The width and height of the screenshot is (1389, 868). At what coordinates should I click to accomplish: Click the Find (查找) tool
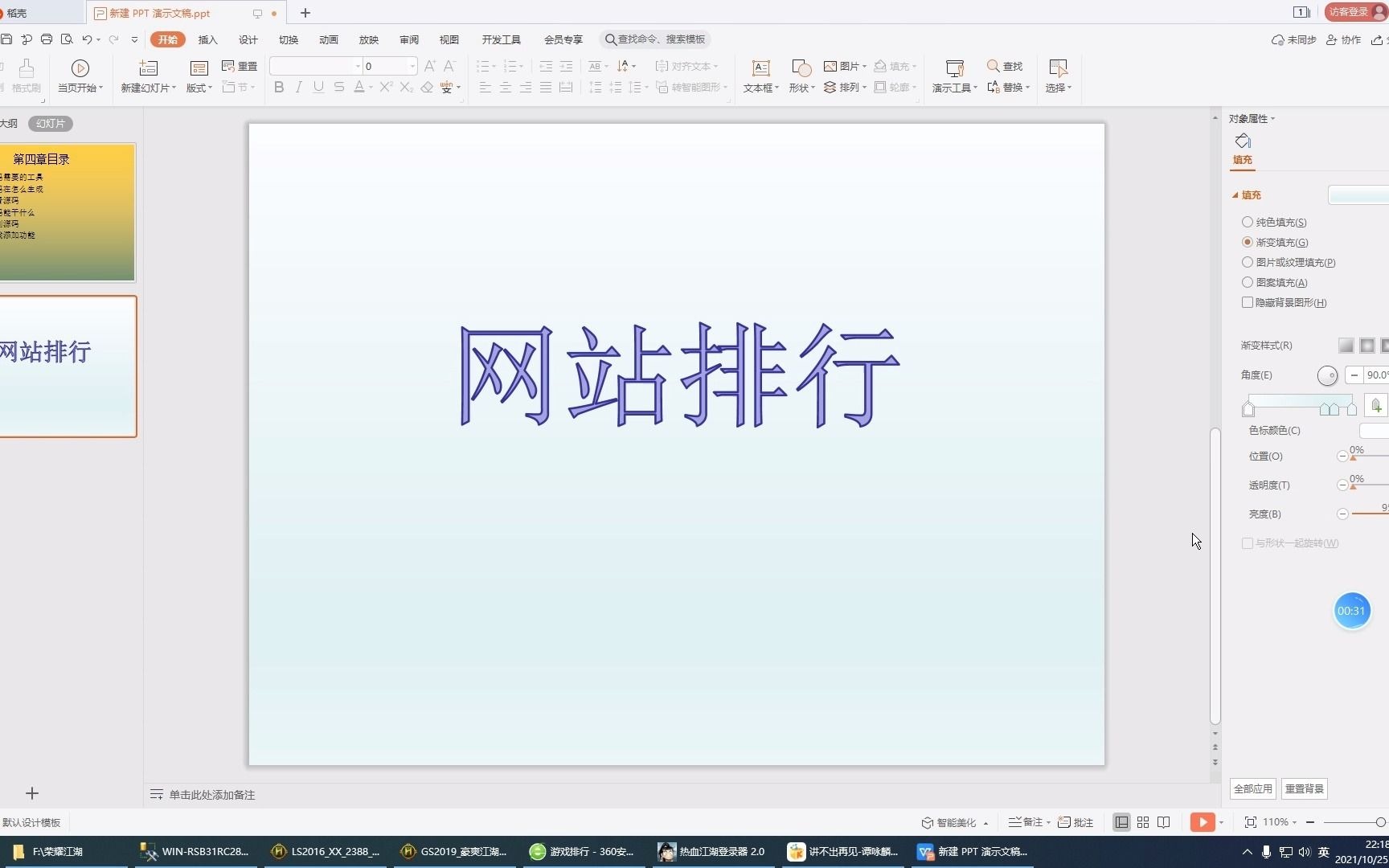1005,66
